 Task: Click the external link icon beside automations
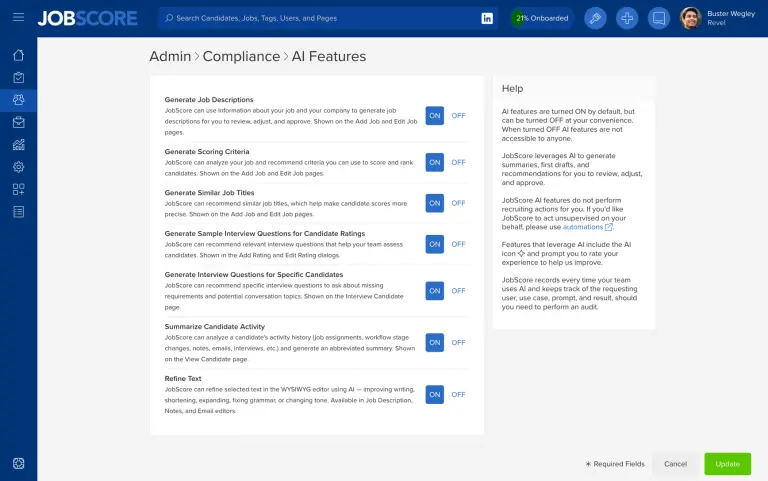click(x=609, y=227)
